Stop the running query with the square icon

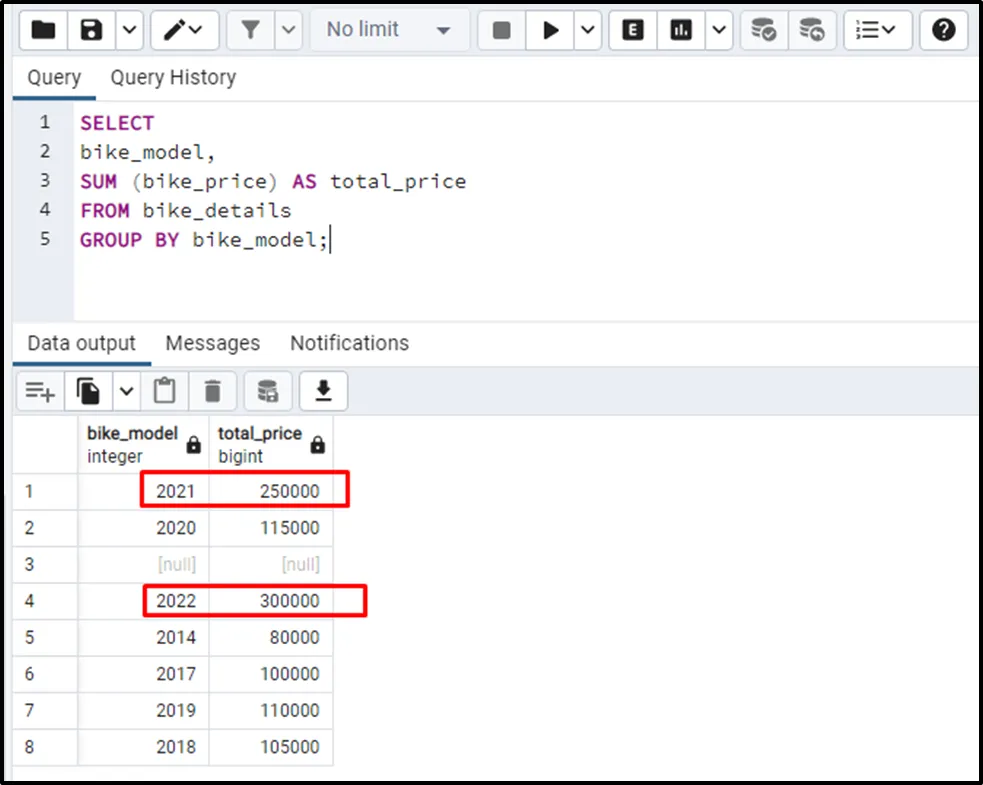[x=502, y=30]
